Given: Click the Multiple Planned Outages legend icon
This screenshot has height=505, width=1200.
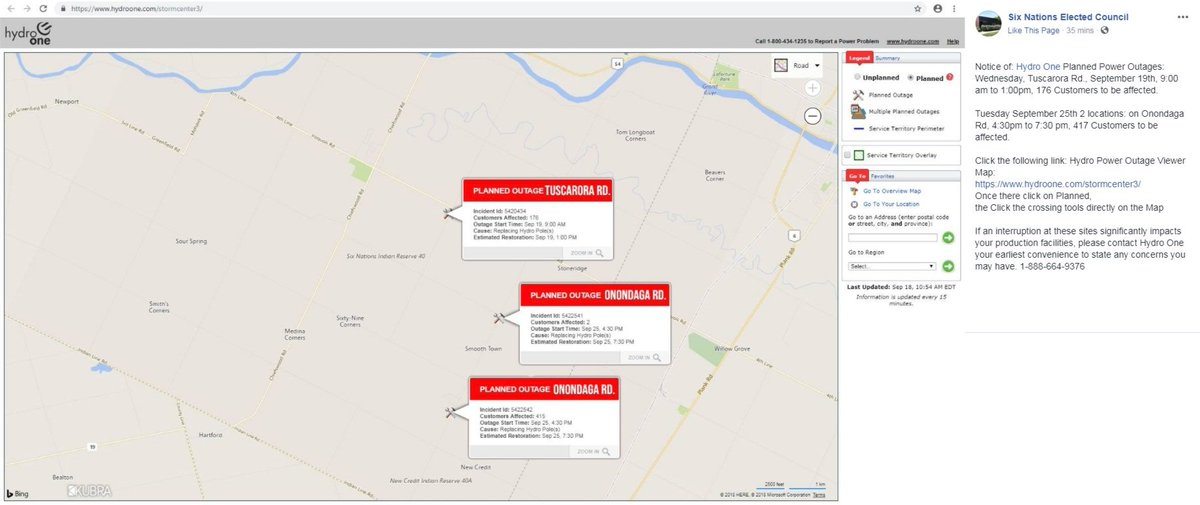Looking at the screenshot, I should 858,111.
